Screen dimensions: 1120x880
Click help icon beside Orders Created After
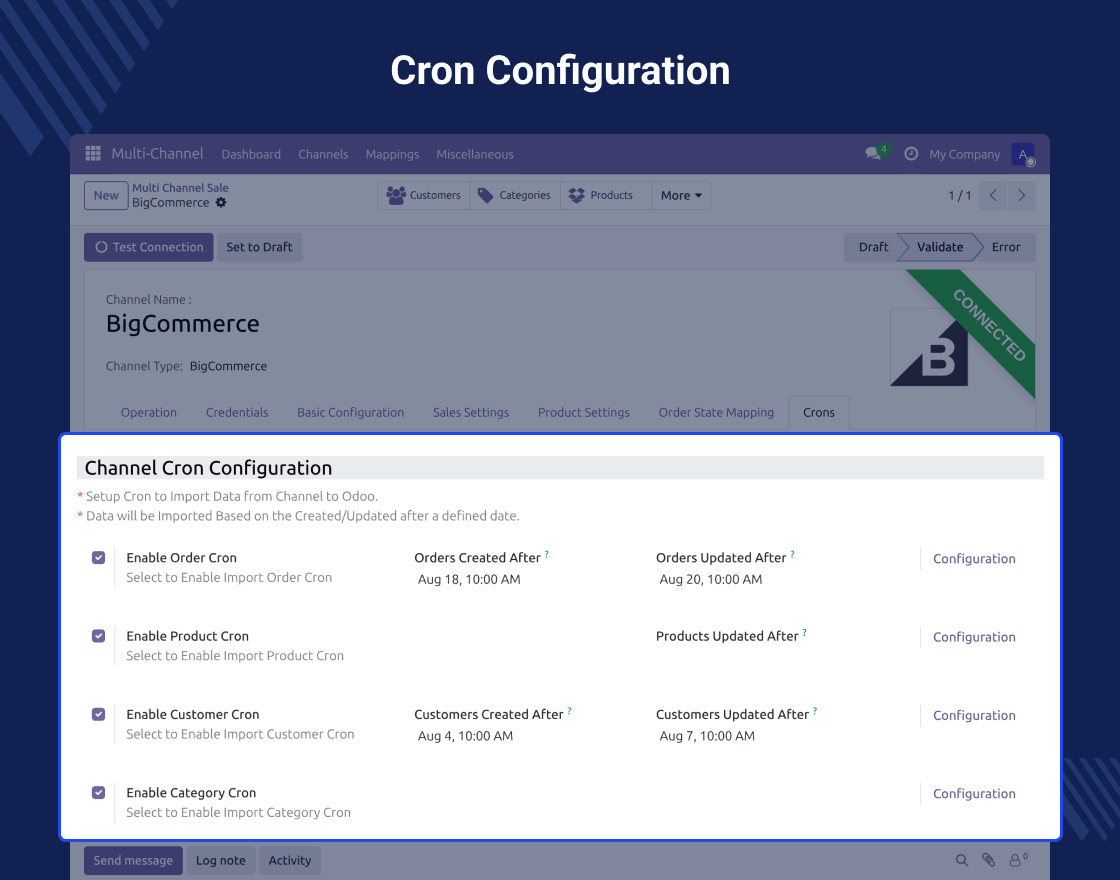[x=546, y=554]
